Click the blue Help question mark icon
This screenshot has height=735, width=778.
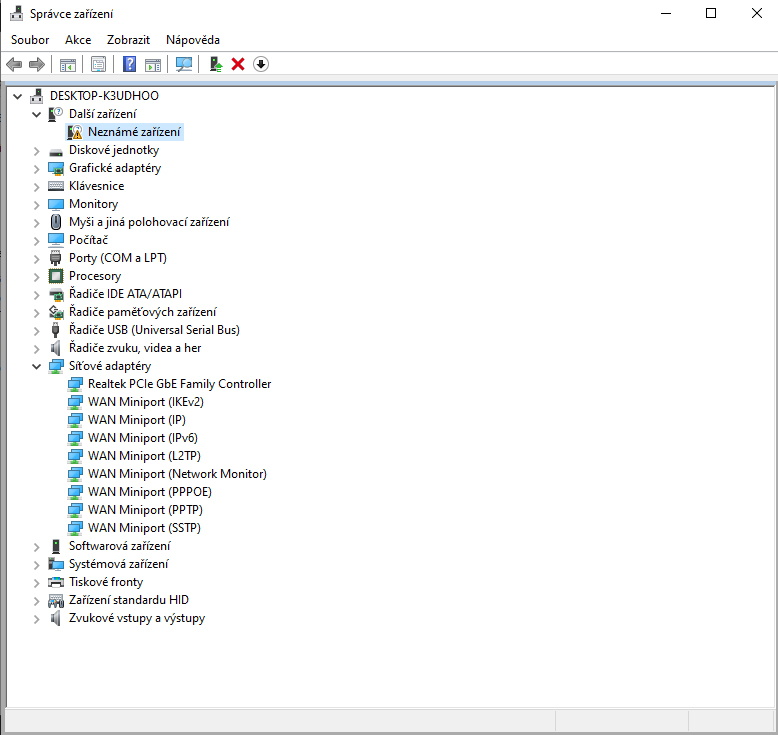coord(129,64)
